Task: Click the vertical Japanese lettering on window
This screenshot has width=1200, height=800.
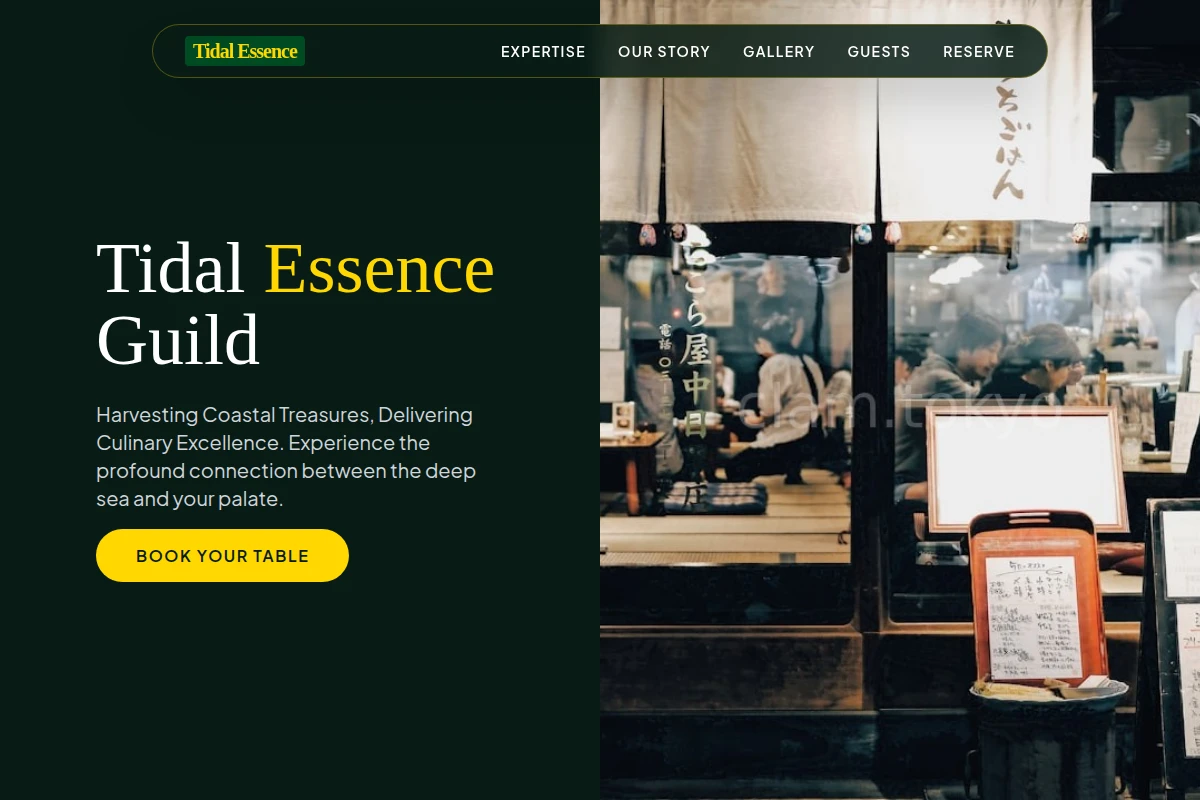Action: click(694, 338)
